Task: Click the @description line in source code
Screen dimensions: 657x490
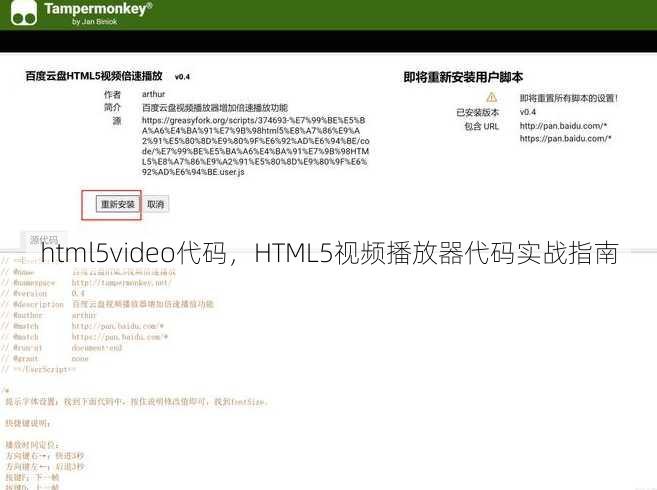Action: tap(107, 304)
